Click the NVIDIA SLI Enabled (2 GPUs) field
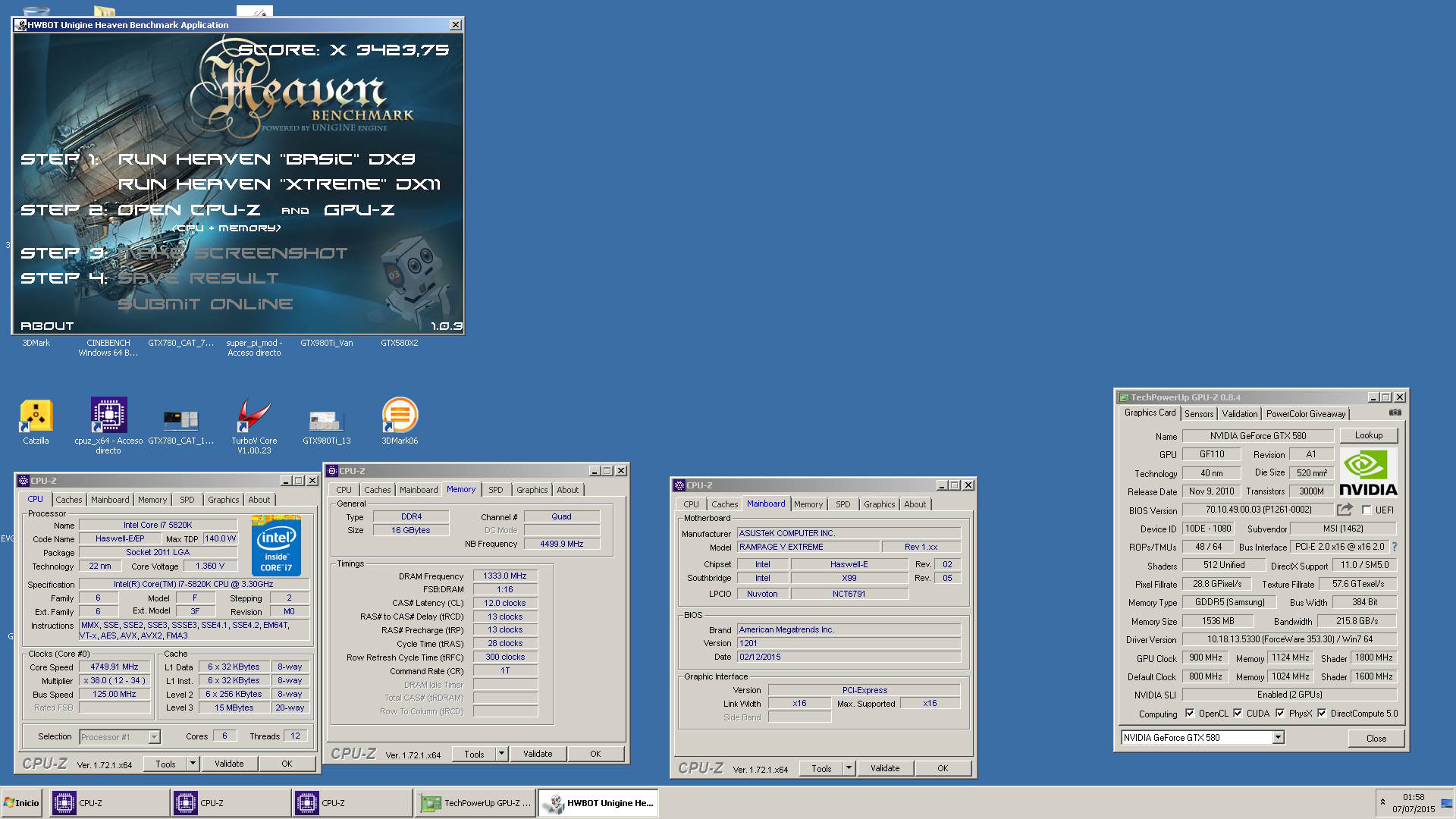This screenshot has width=1456, height=819. pos(1289,695)
